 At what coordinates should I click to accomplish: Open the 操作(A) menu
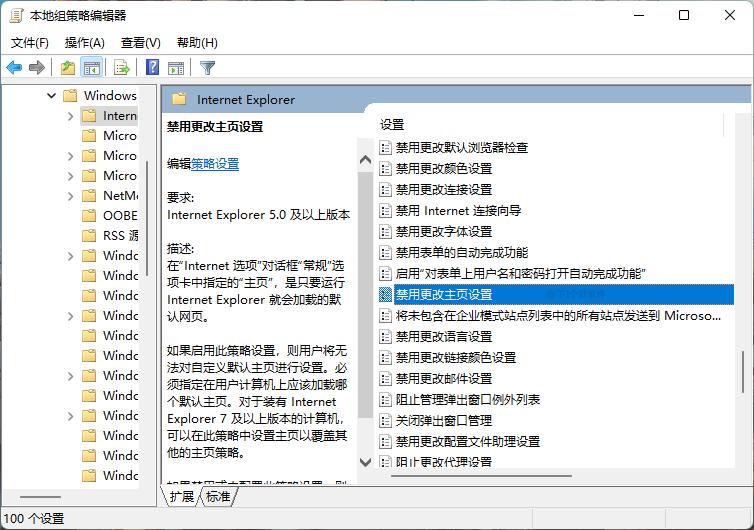tap(85, 43)
